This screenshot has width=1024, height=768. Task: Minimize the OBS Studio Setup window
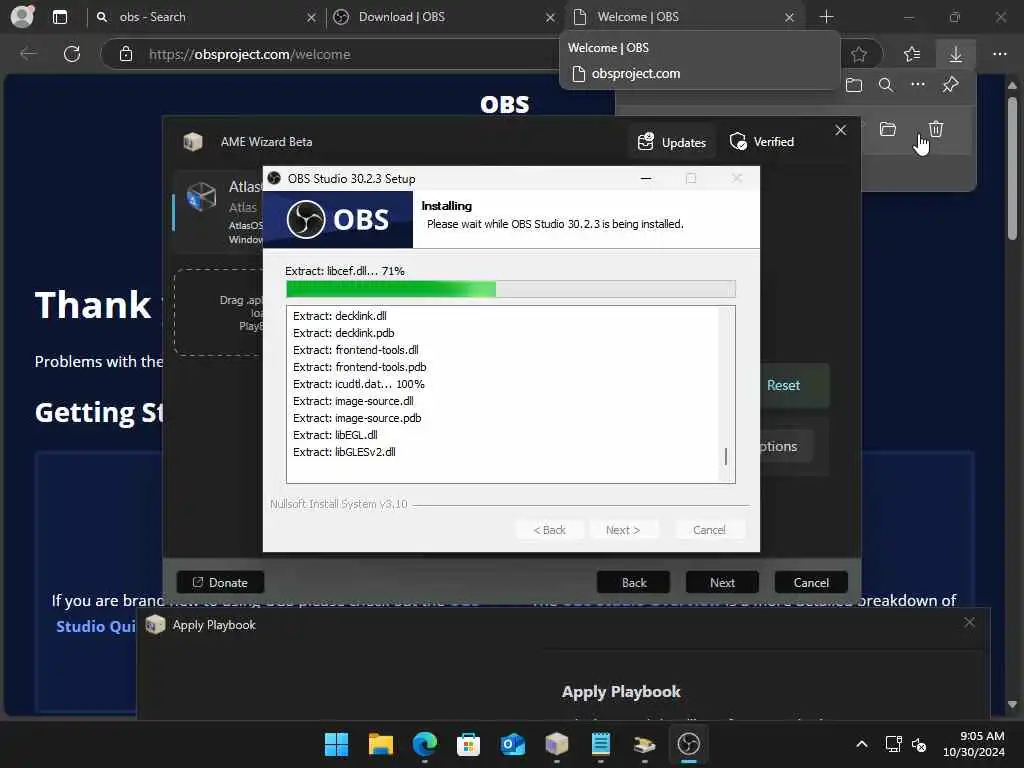click(646, 178)
